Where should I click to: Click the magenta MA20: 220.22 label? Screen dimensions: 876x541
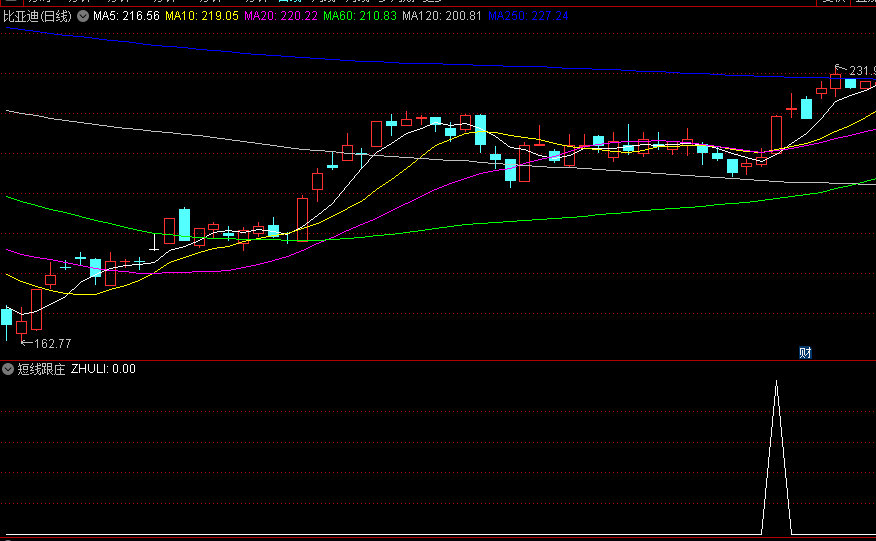[x=281, y=16]
